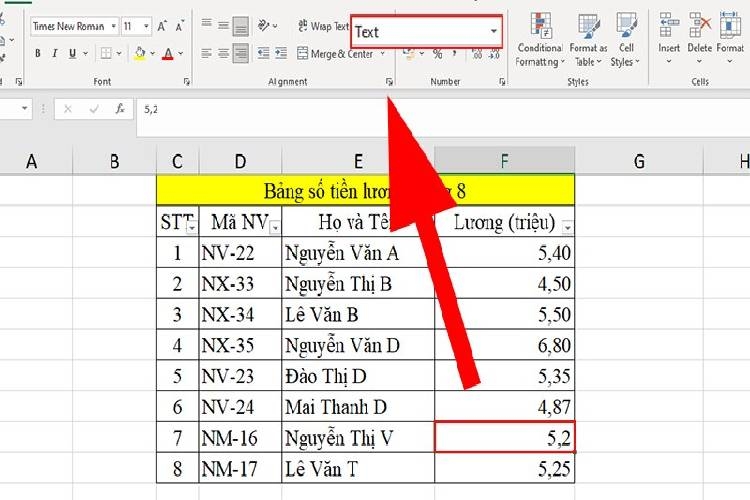Viewport: 750px width, 500px height.
Task: Open Font settings dialog launcher
Action: click(187, 82)
